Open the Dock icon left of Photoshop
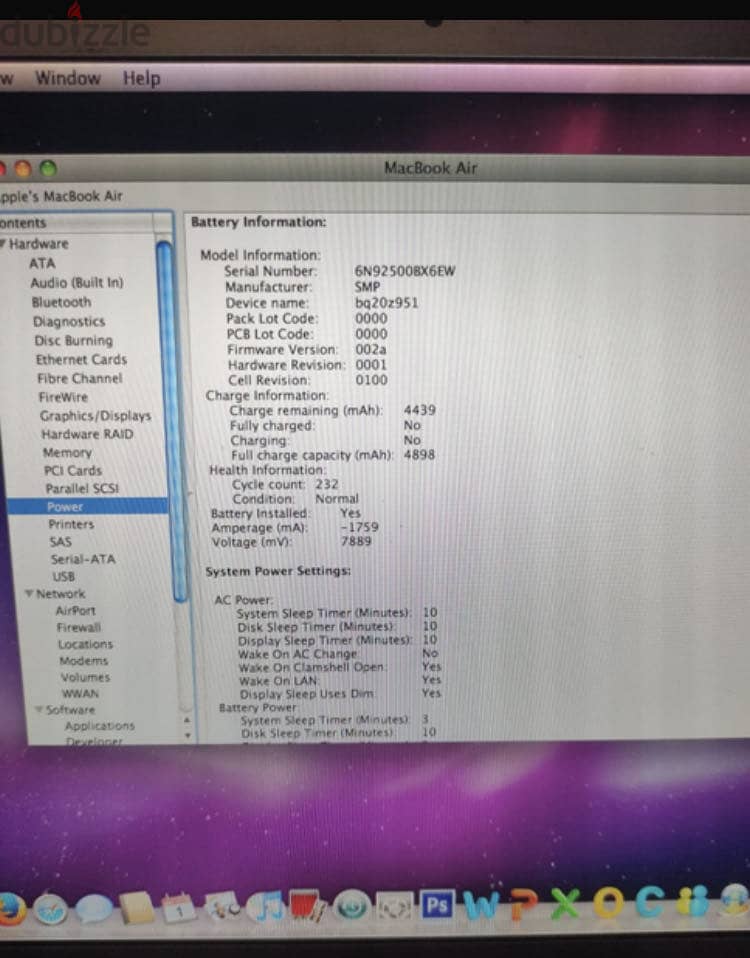Screen dimensions: 750x958 tap(395, 906)
